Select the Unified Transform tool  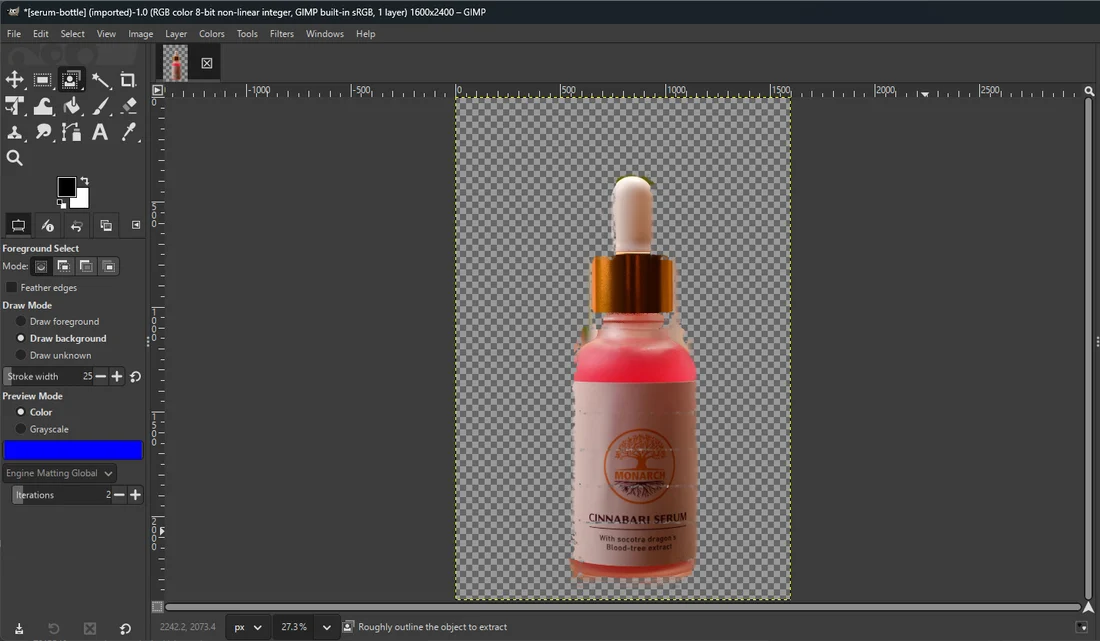click(x=15, y=106)
